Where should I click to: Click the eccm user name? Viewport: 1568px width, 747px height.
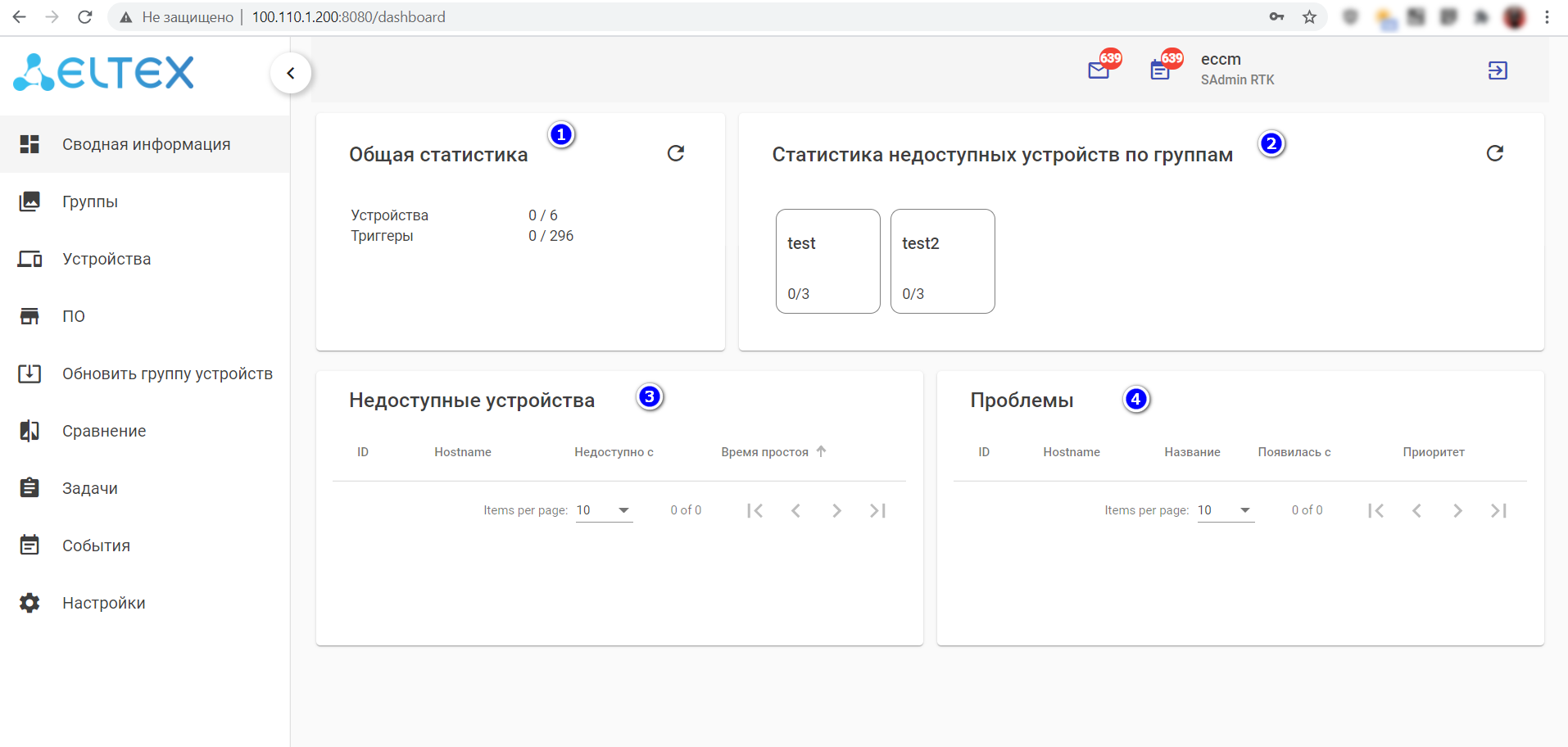(1221, 59)
